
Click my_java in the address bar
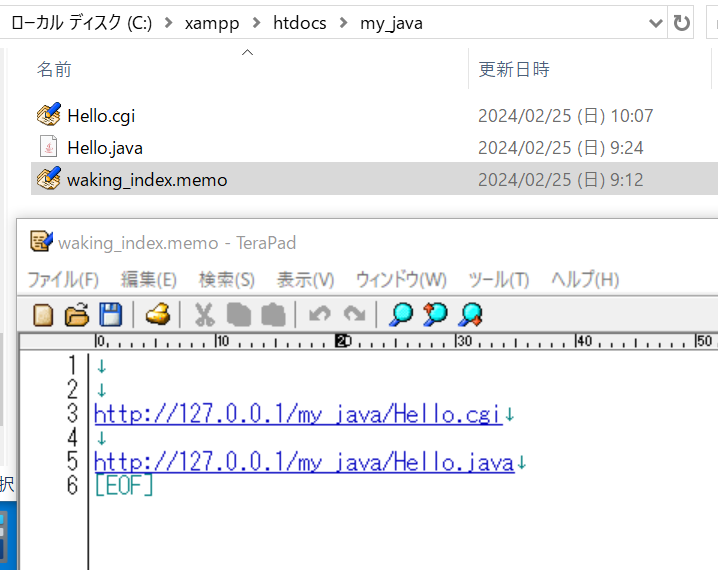[x=391, y=22]
